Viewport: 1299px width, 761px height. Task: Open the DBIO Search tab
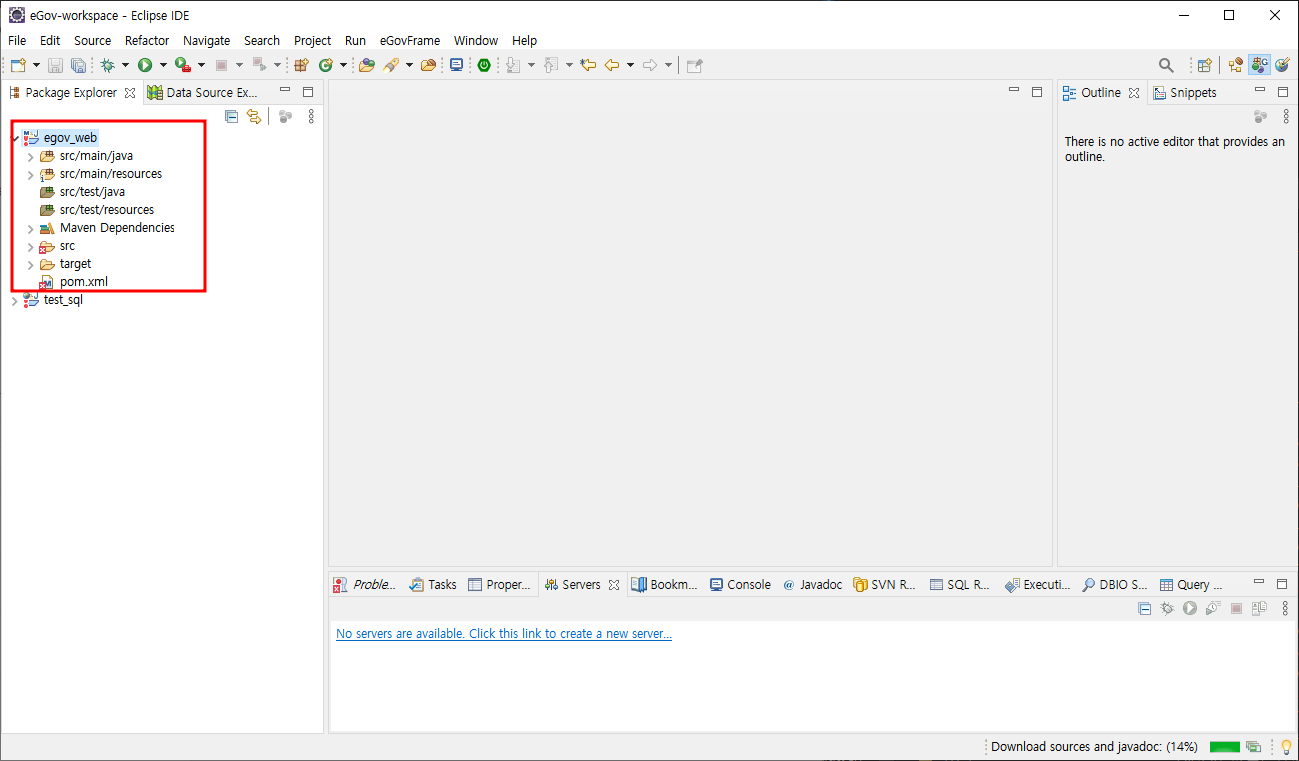[x=1115, y=584]
